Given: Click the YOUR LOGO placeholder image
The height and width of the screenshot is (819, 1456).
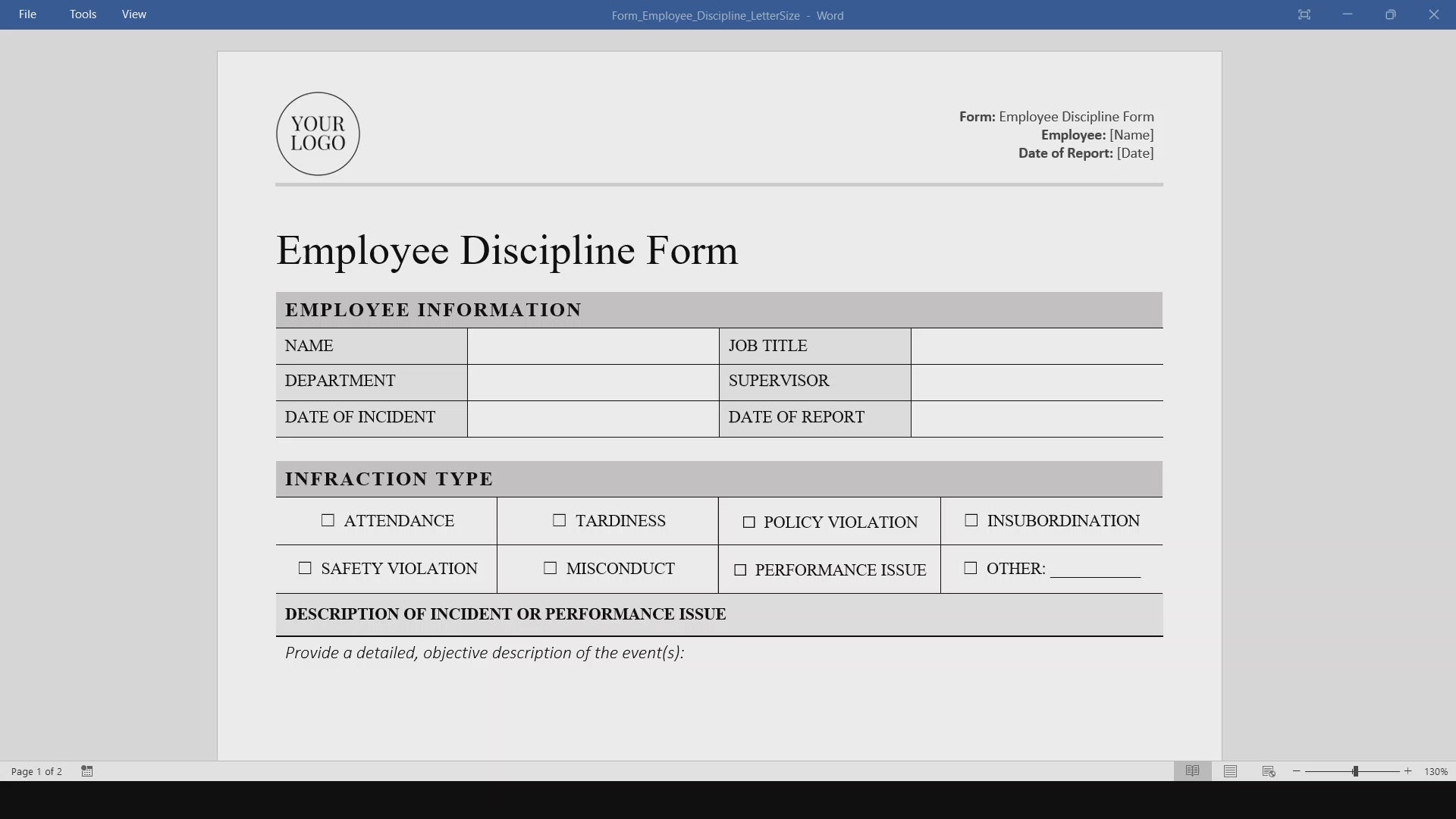Looking at the screenshot, I should (x=318, y=134).
